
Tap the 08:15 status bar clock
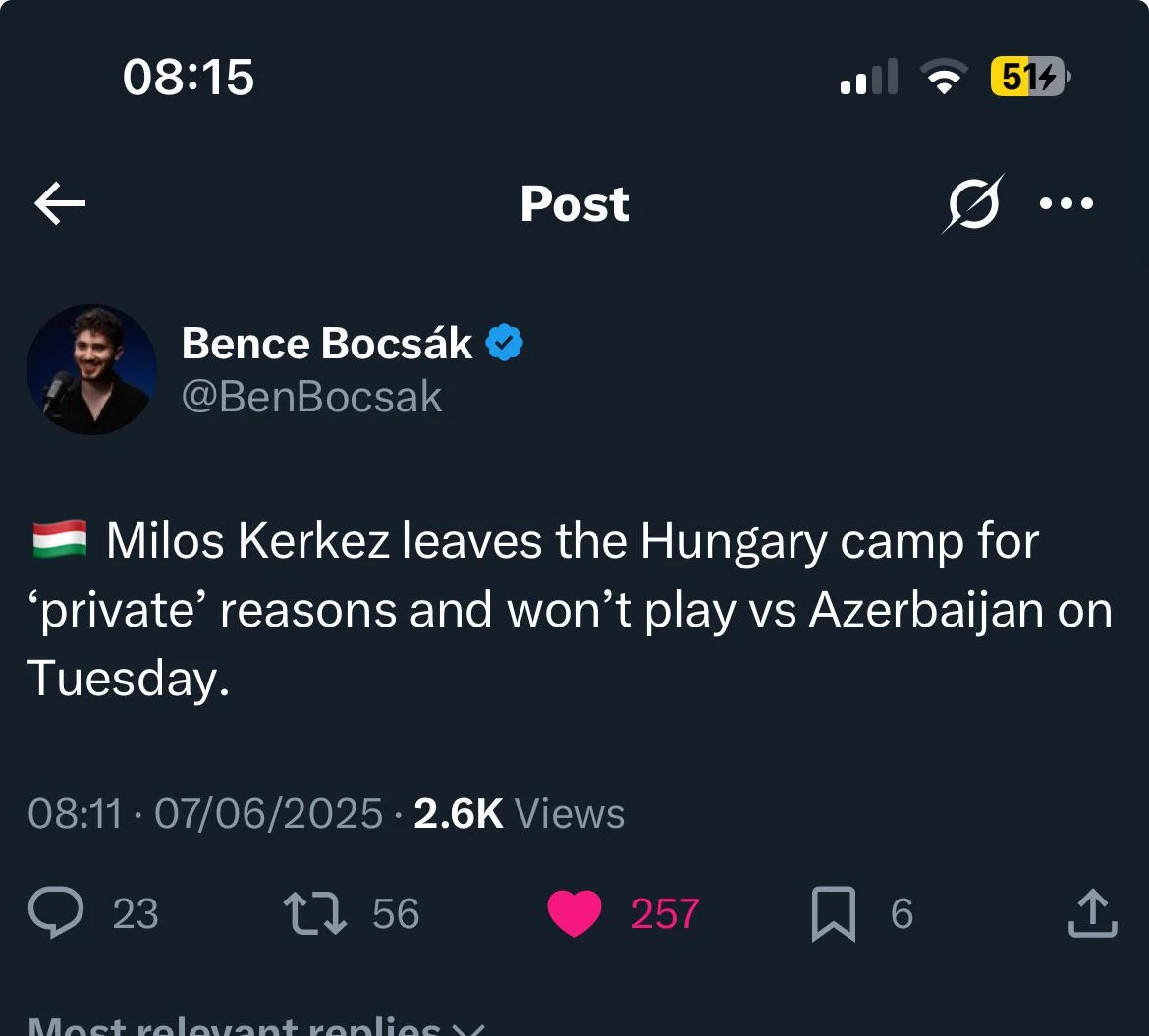(189, 77)
